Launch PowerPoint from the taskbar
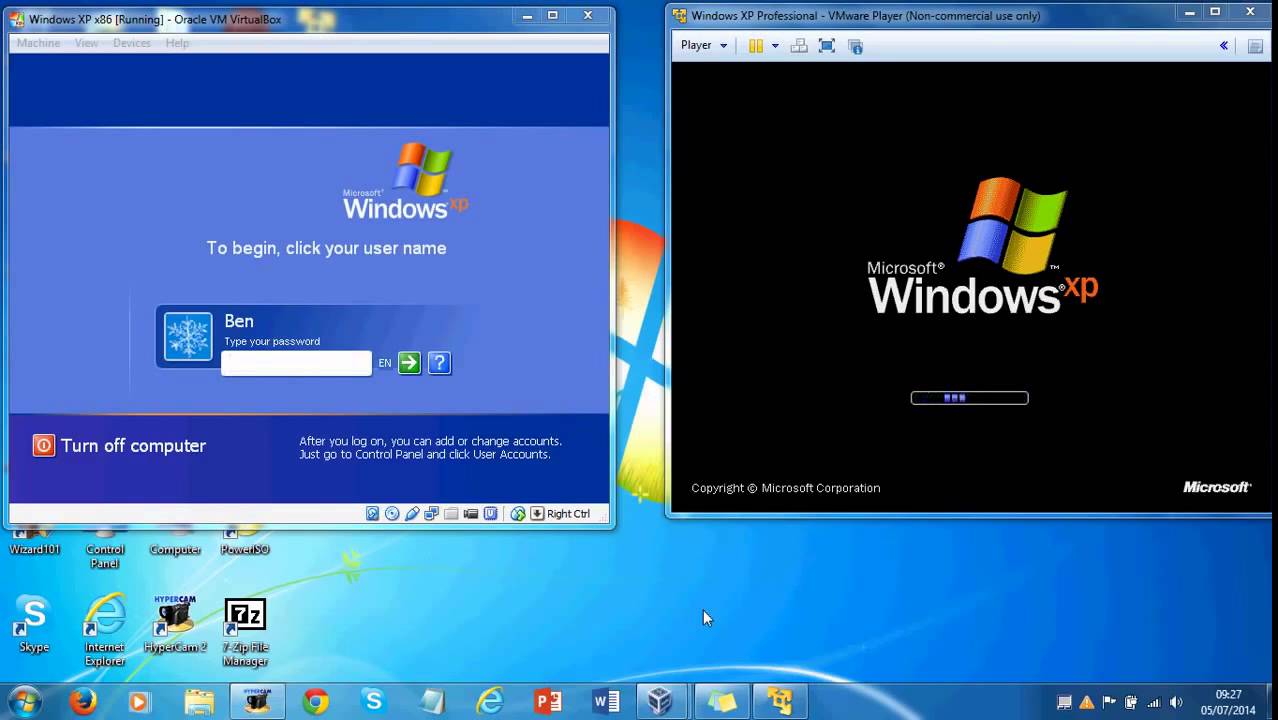The height and width of the screenshot is (720, 1278). coord(548,702)
